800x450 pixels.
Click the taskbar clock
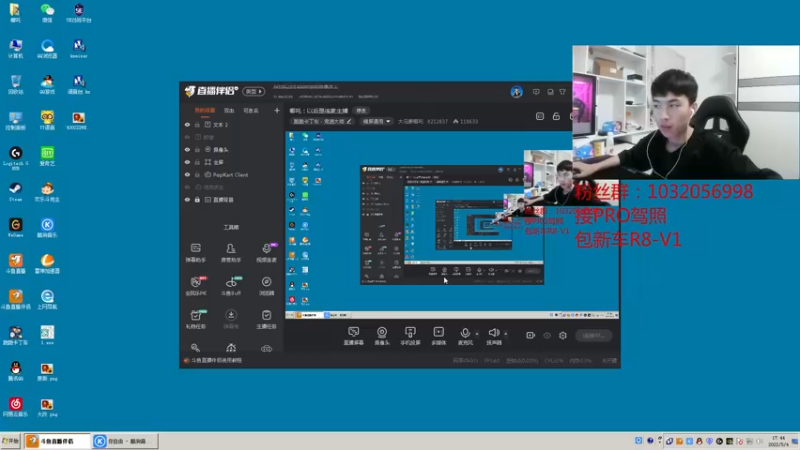click(x=779, y=441)
